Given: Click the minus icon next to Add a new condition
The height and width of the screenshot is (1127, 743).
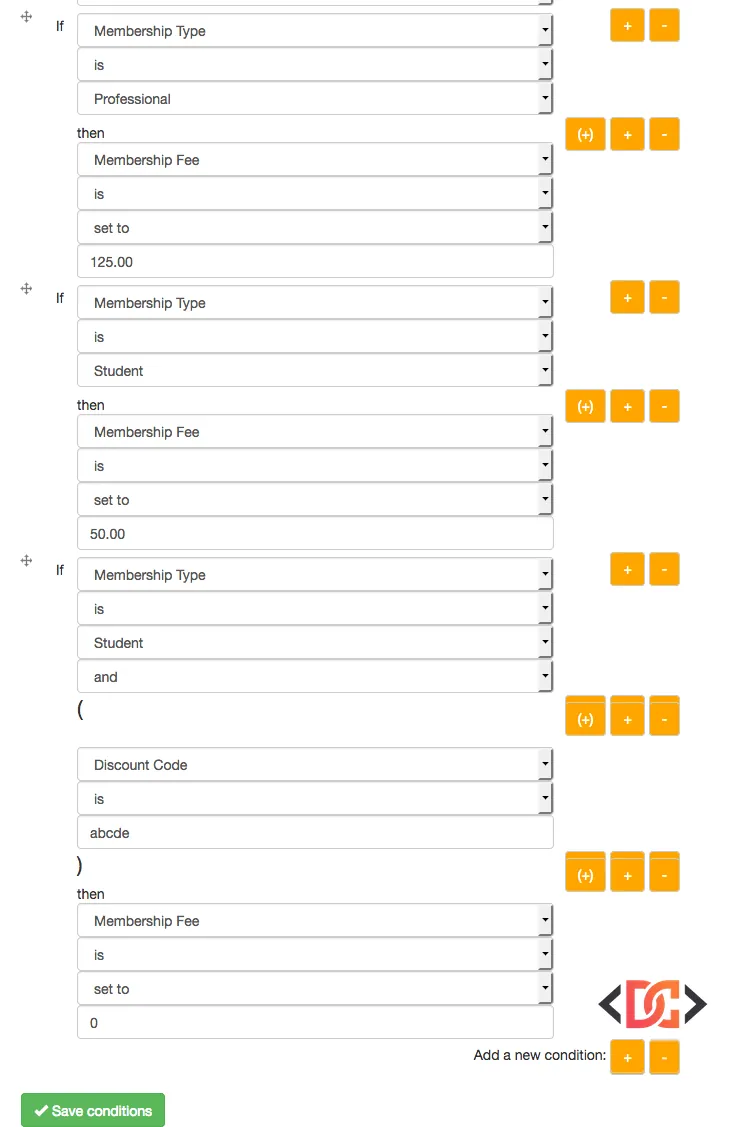Looking at the screenshot, I should [664, 1057].
